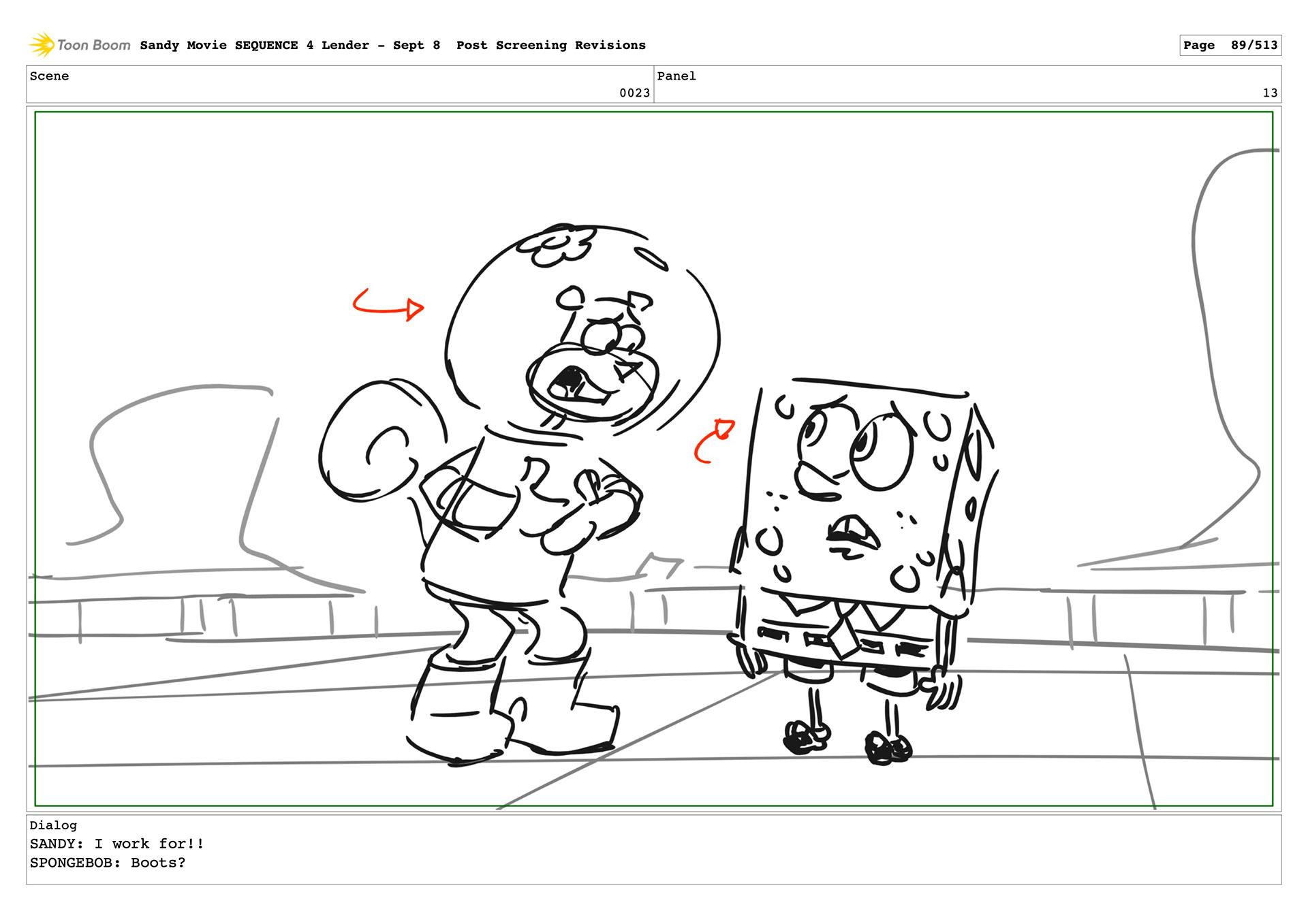This screenshot has width=1308, height=924.
Task: Click the scene number 0023
Action: 634,93
